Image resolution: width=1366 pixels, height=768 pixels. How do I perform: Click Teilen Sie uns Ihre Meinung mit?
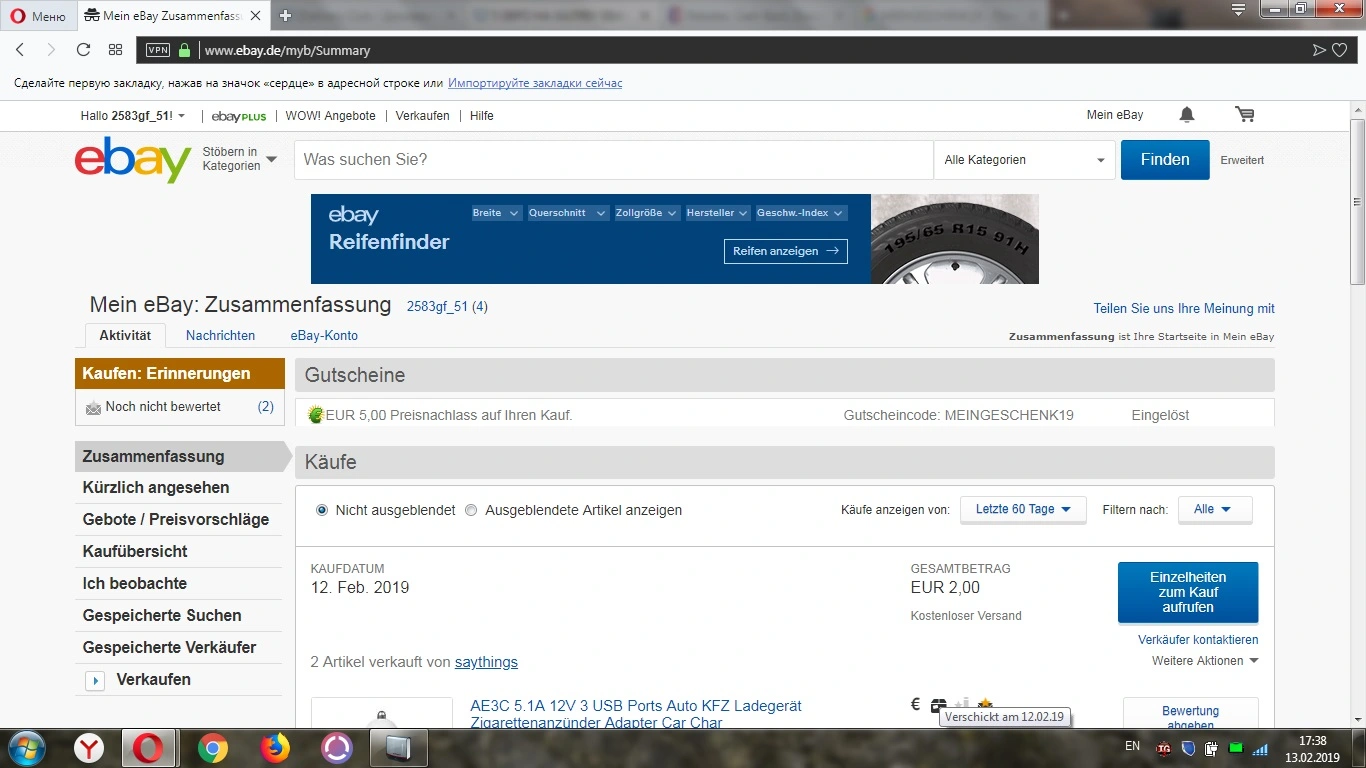pos(1184,309)
